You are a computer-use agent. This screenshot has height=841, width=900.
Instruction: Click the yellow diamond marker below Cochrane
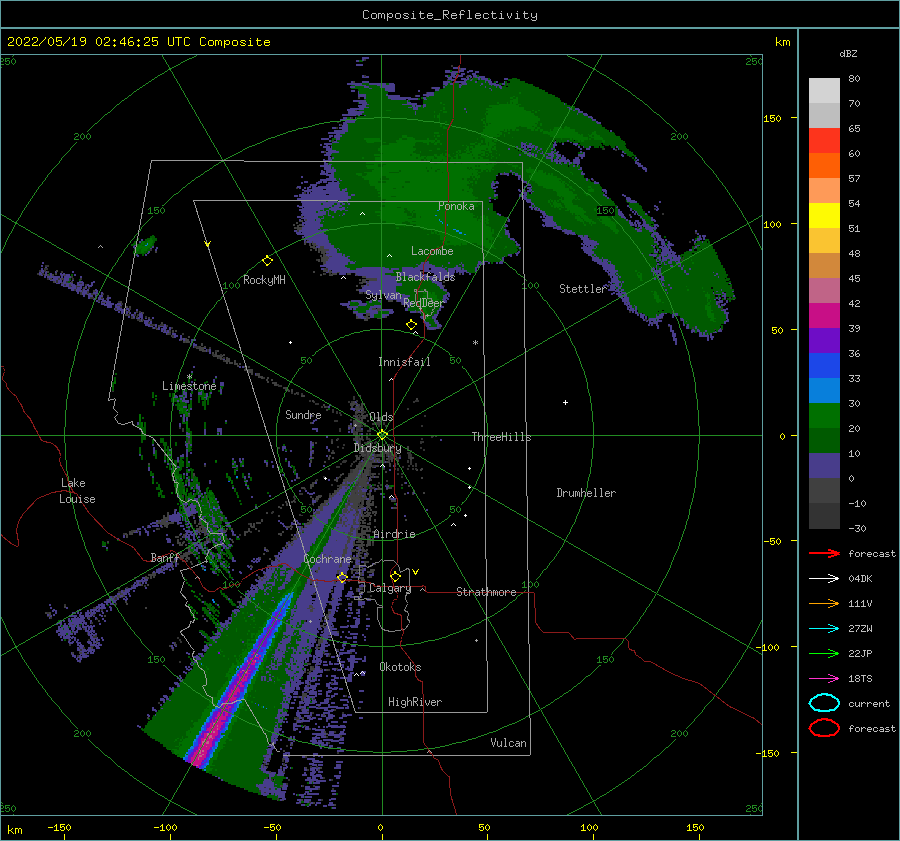click(342, 577)
